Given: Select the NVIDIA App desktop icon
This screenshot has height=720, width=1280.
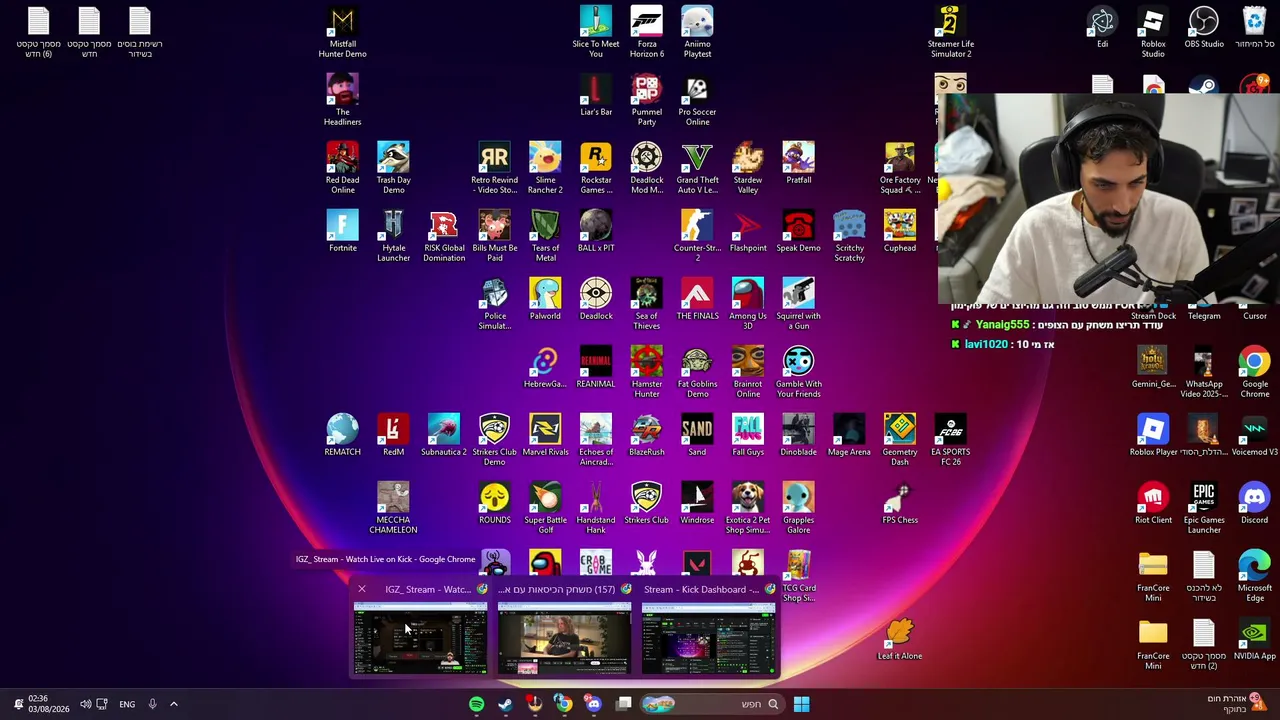Looking at the screenshot, I should tap(1254, 639).
